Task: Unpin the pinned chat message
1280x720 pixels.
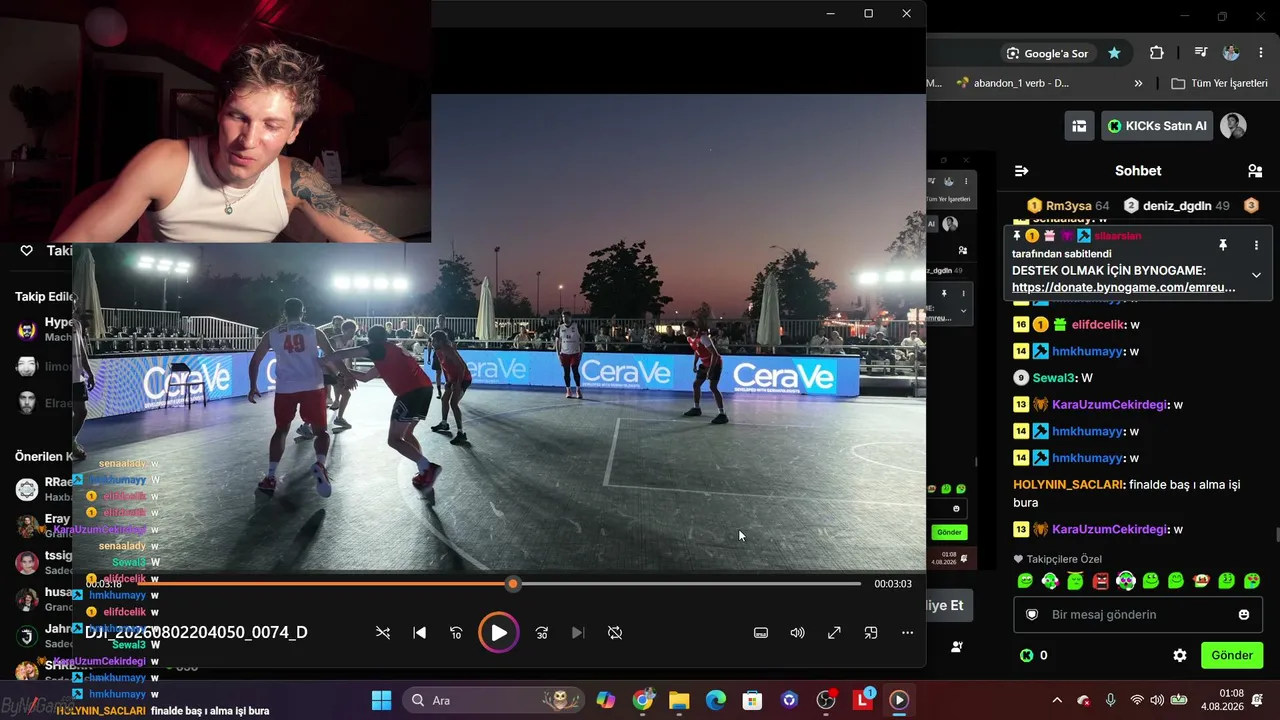Action: 1222,245
